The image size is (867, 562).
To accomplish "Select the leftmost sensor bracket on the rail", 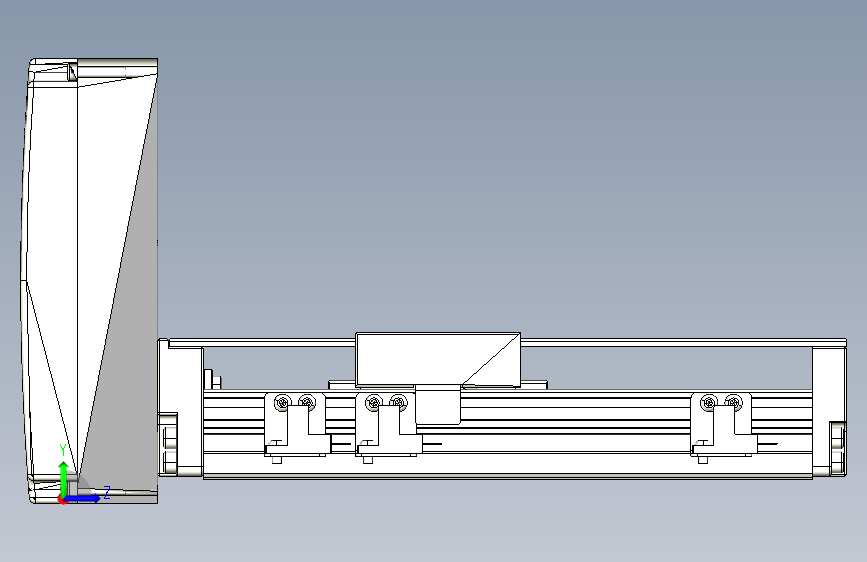I will coord(296,425).
